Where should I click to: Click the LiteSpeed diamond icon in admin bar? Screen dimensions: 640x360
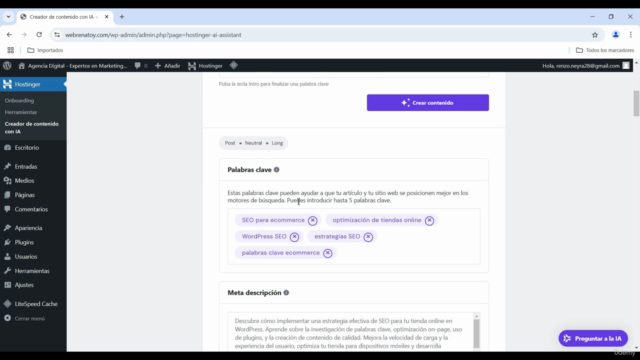point(233,65)
